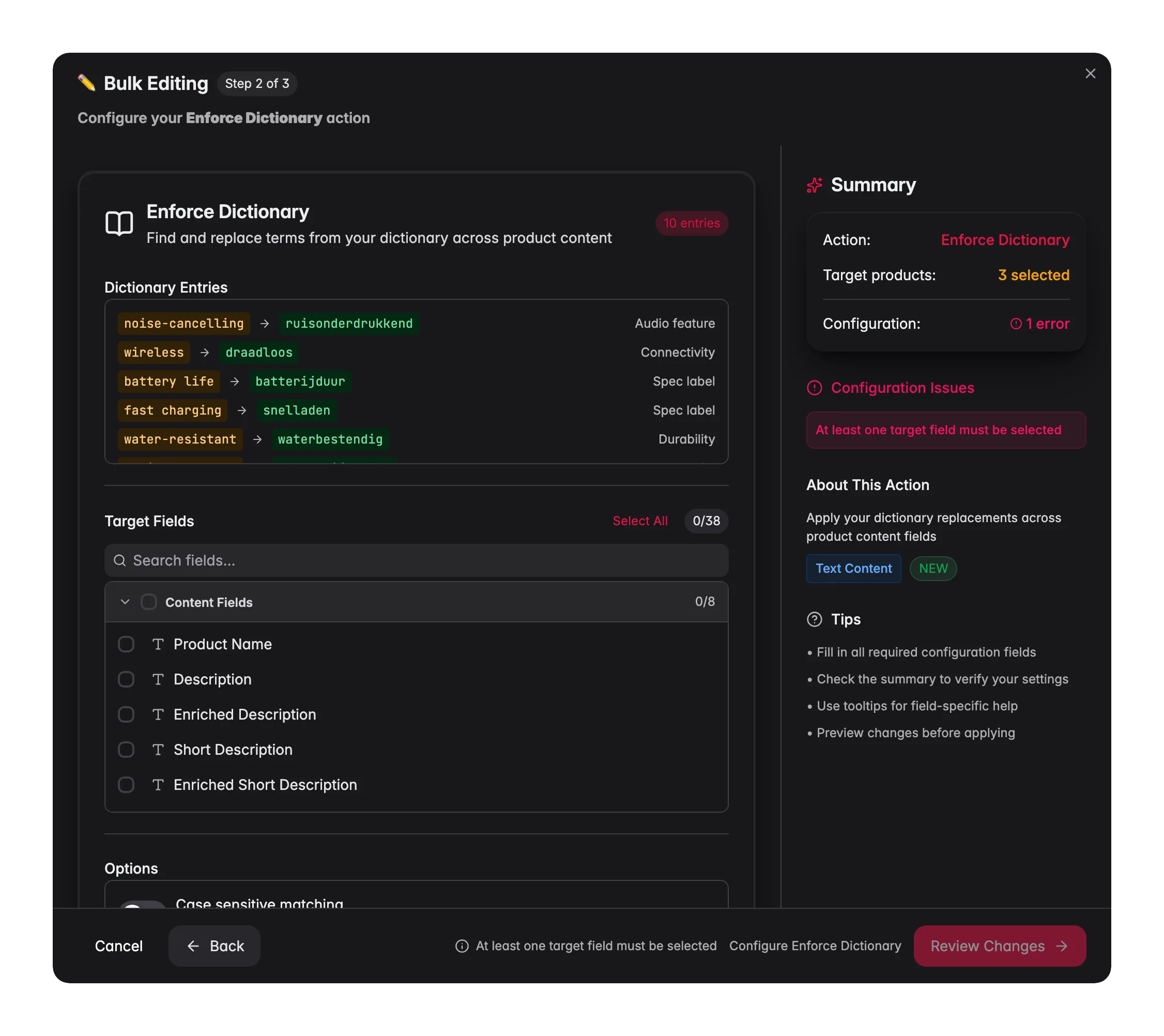Click the info icon in the footer message
1164x1036 pixels.
pos(462,946)
